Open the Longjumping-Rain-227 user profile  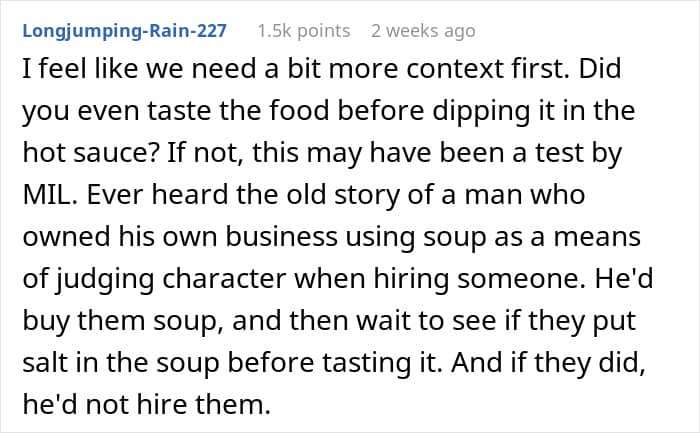(x=124, y=31)
